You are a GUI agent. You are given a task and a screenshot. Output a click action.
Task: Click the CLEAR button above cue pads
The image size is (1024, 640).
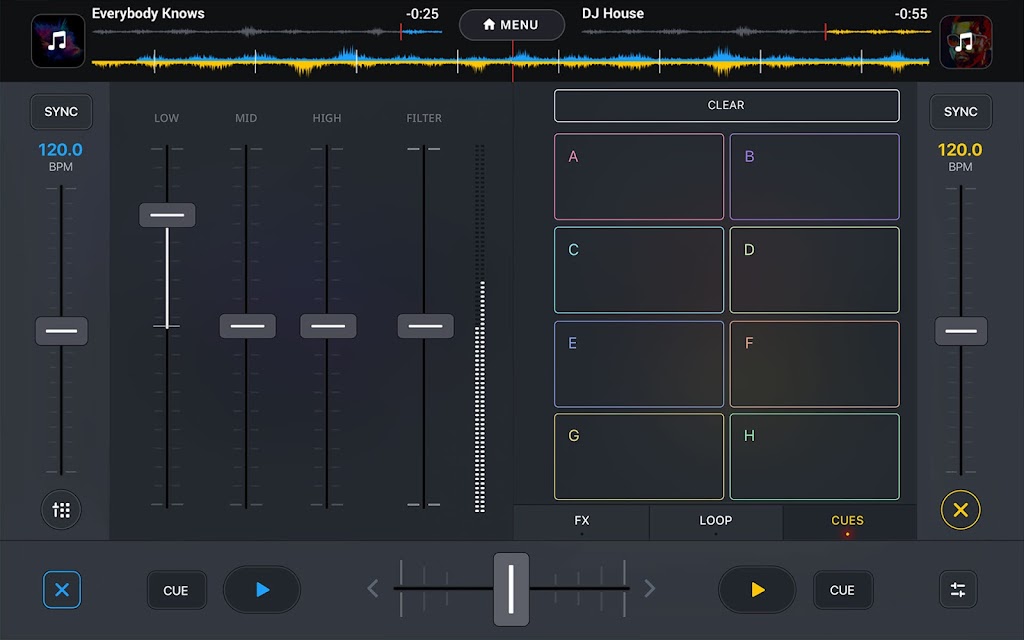point(726,105)
